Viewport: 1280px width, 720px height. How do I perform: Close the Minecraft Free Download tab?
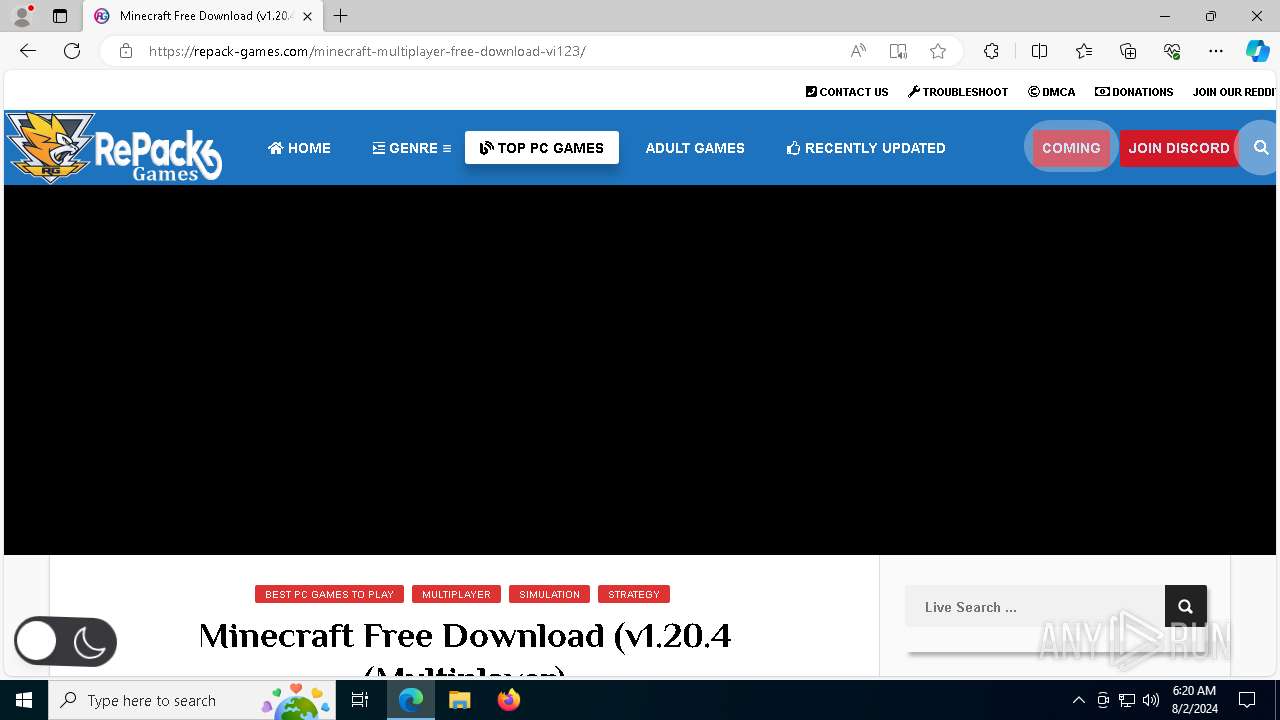(307, 16)
